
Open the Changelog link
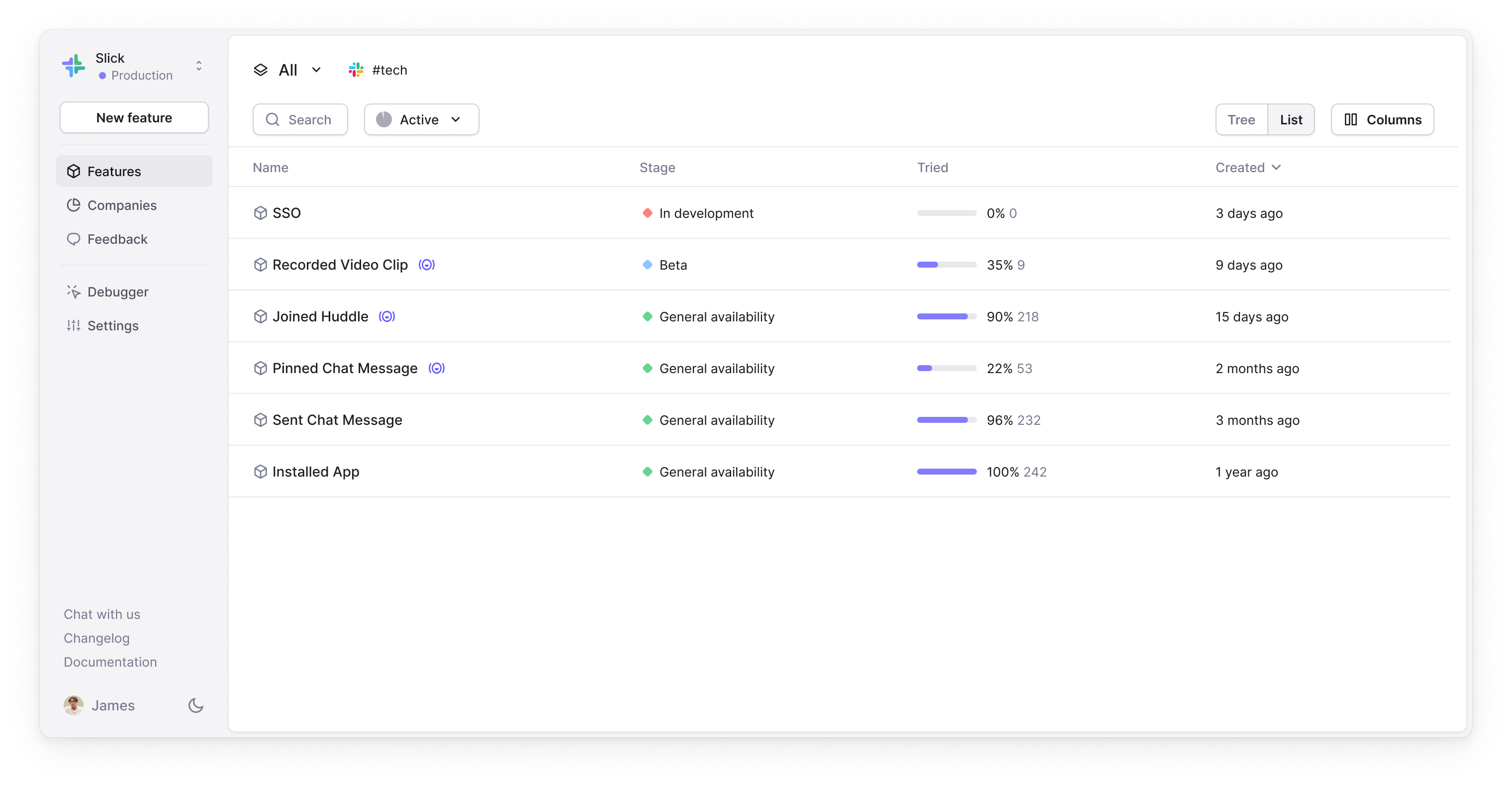pos(97,639)
